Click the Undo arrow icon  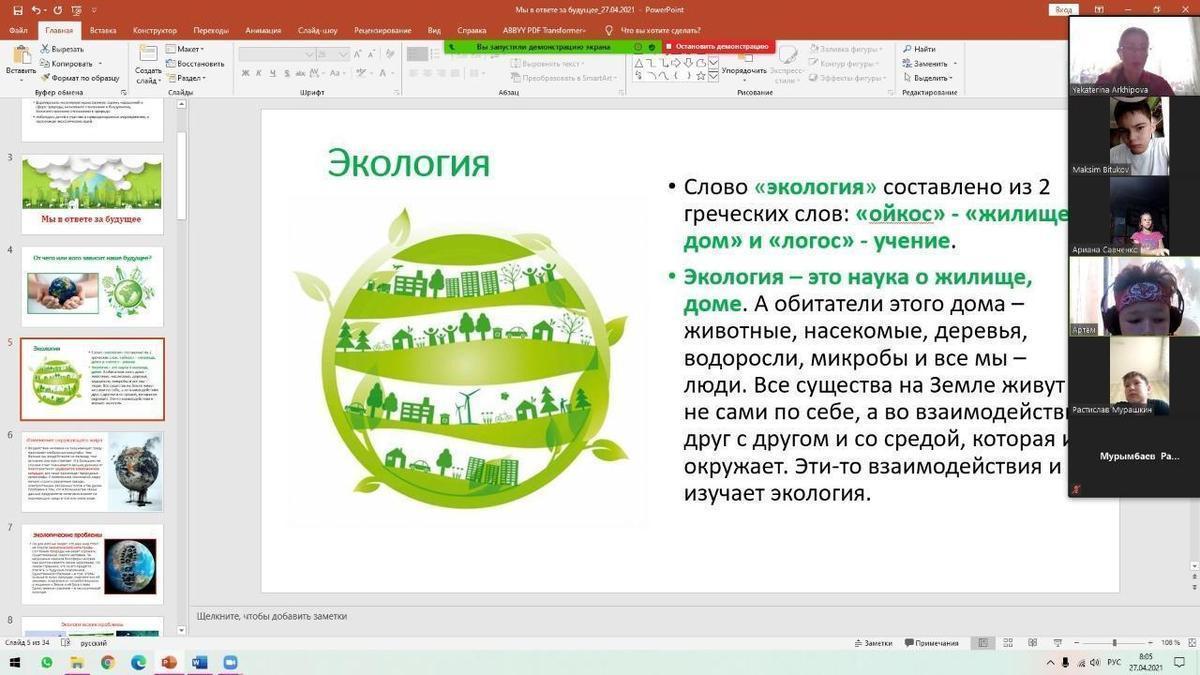point(35,10)
